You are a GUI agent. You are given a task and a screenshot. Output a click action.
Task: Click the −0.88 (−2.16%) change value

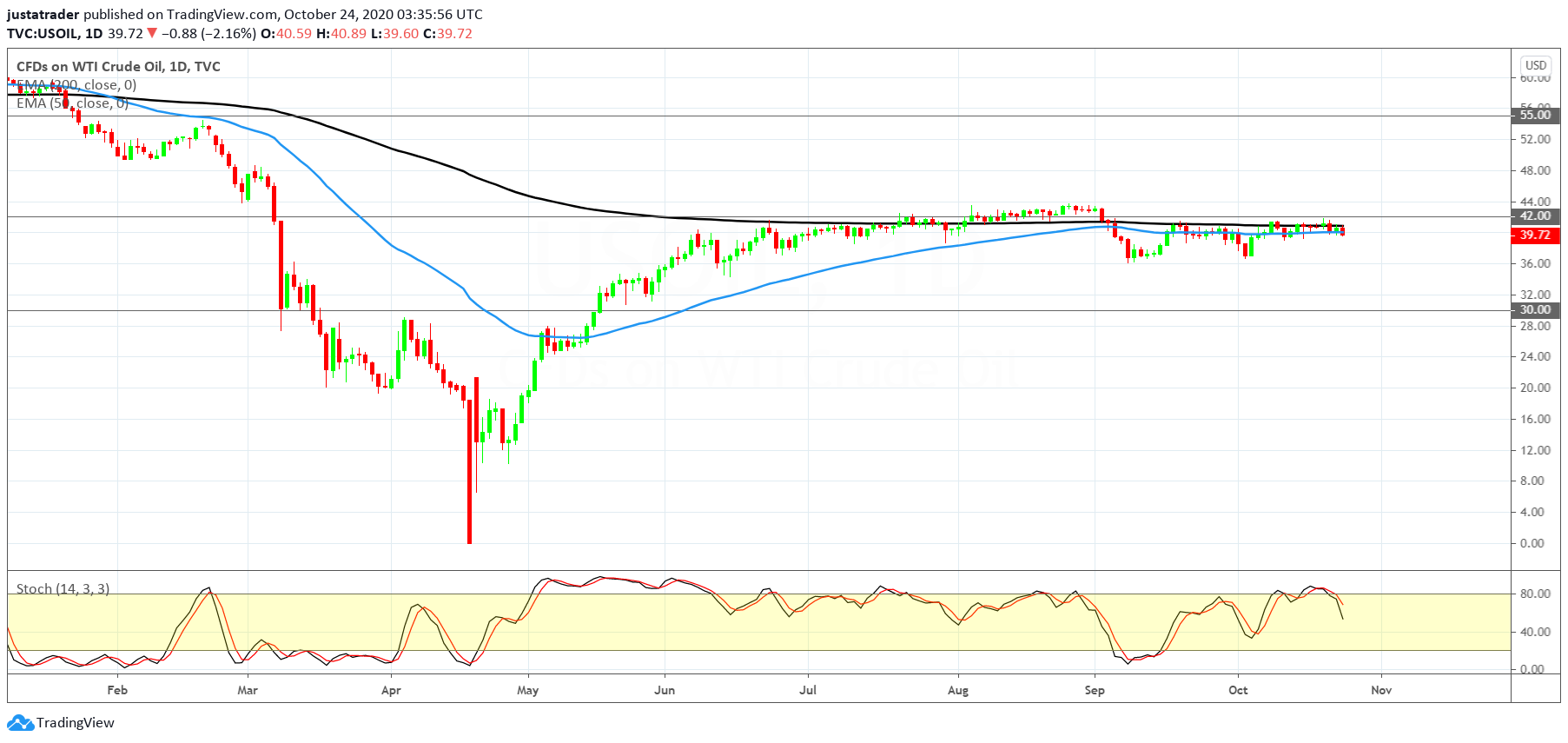208,34
